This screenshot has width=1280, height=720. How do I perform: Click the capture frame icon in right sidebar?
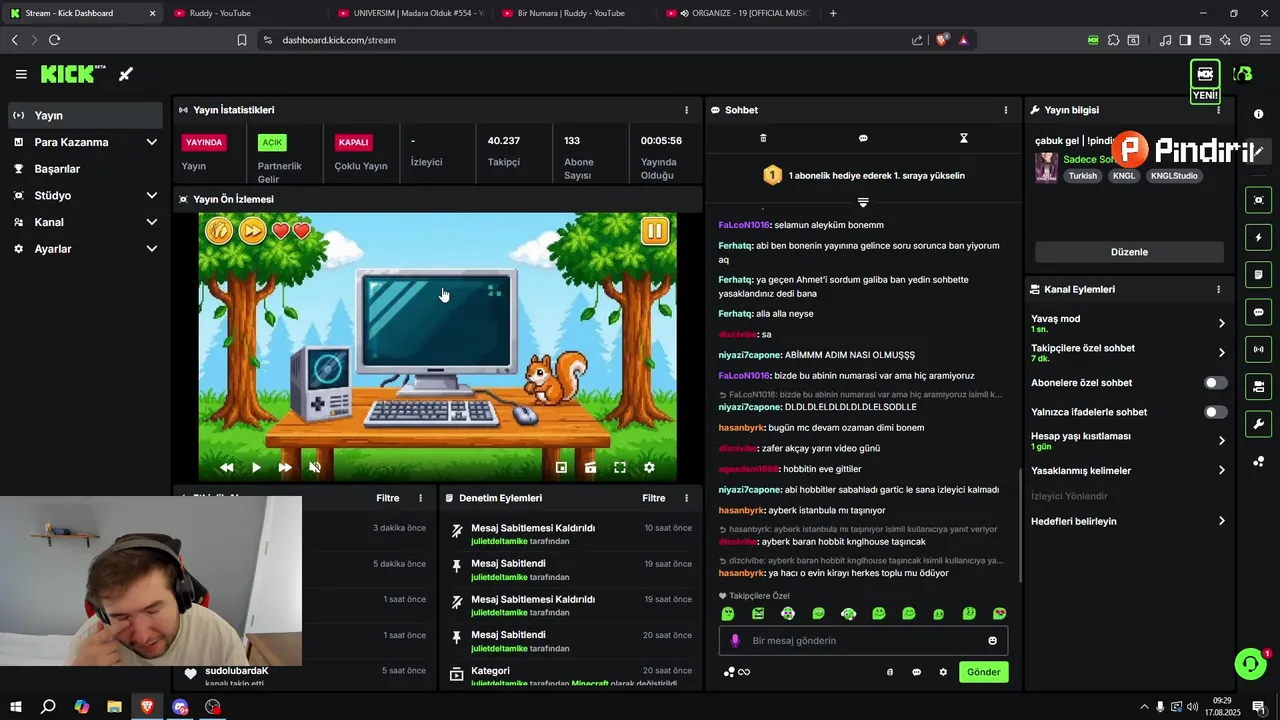[x=1258, y=200]
